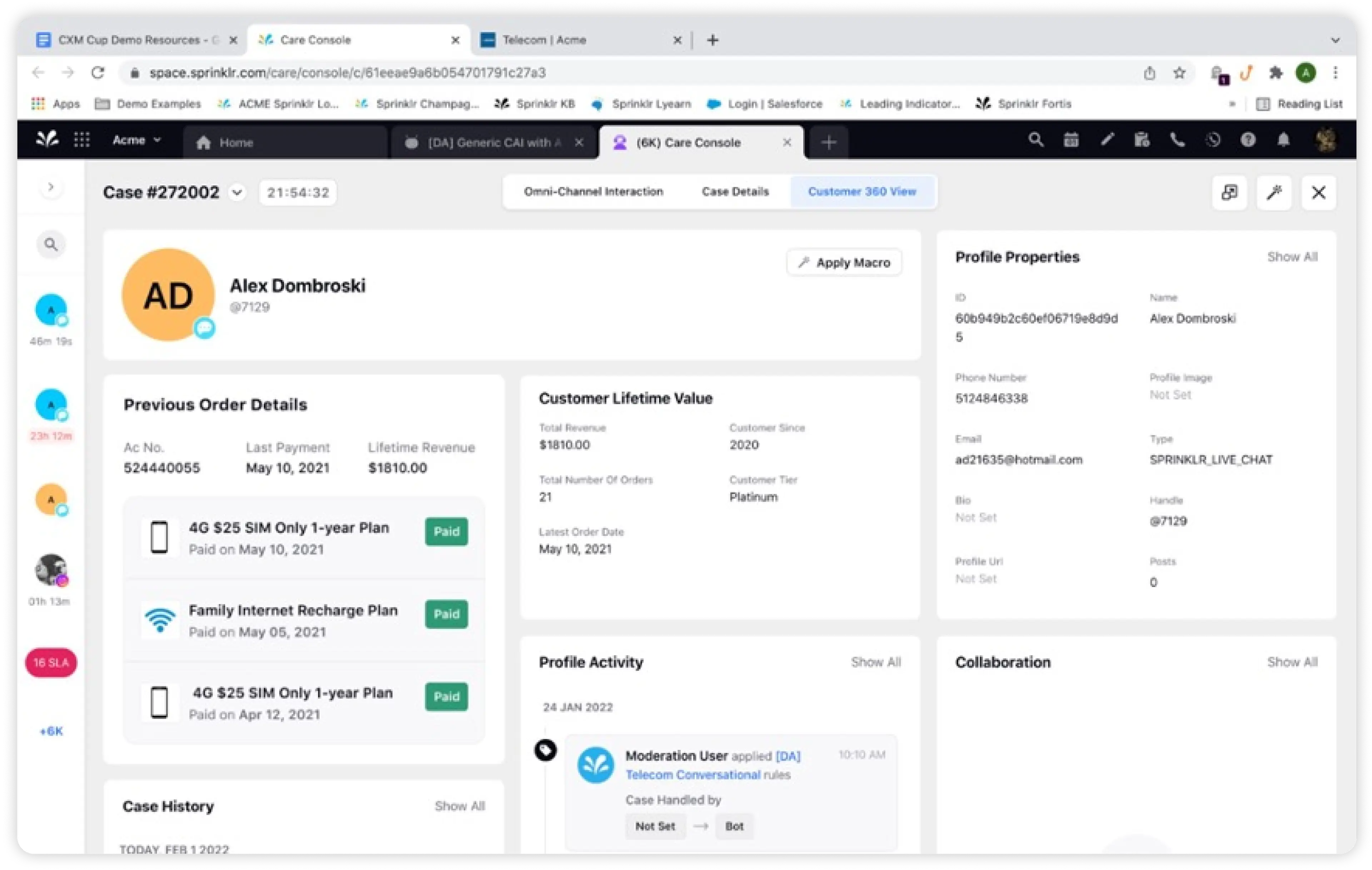Image resolution: width=1372 pixels, height=870 pixels.
Task: Click the search icon in the top bar
Action: point(1036,140)
